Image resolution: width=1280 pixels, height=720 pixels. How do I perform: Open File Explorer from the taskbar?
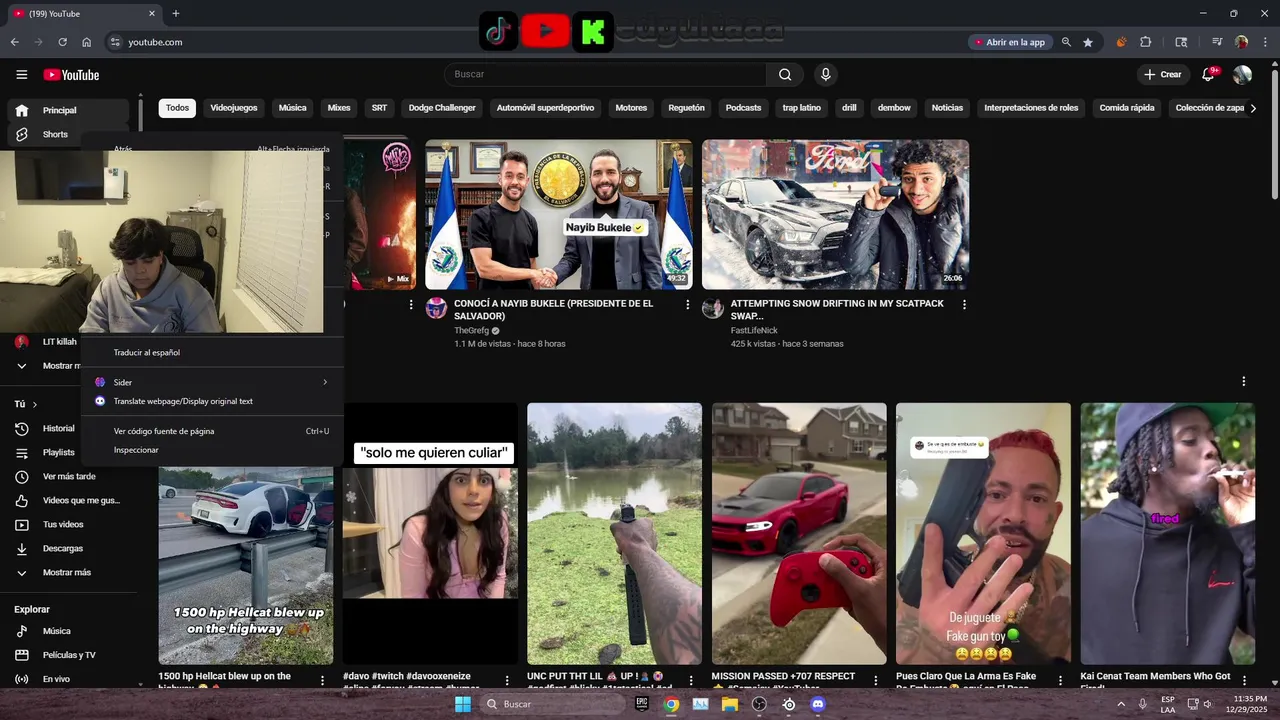click(x=730, y=704)
